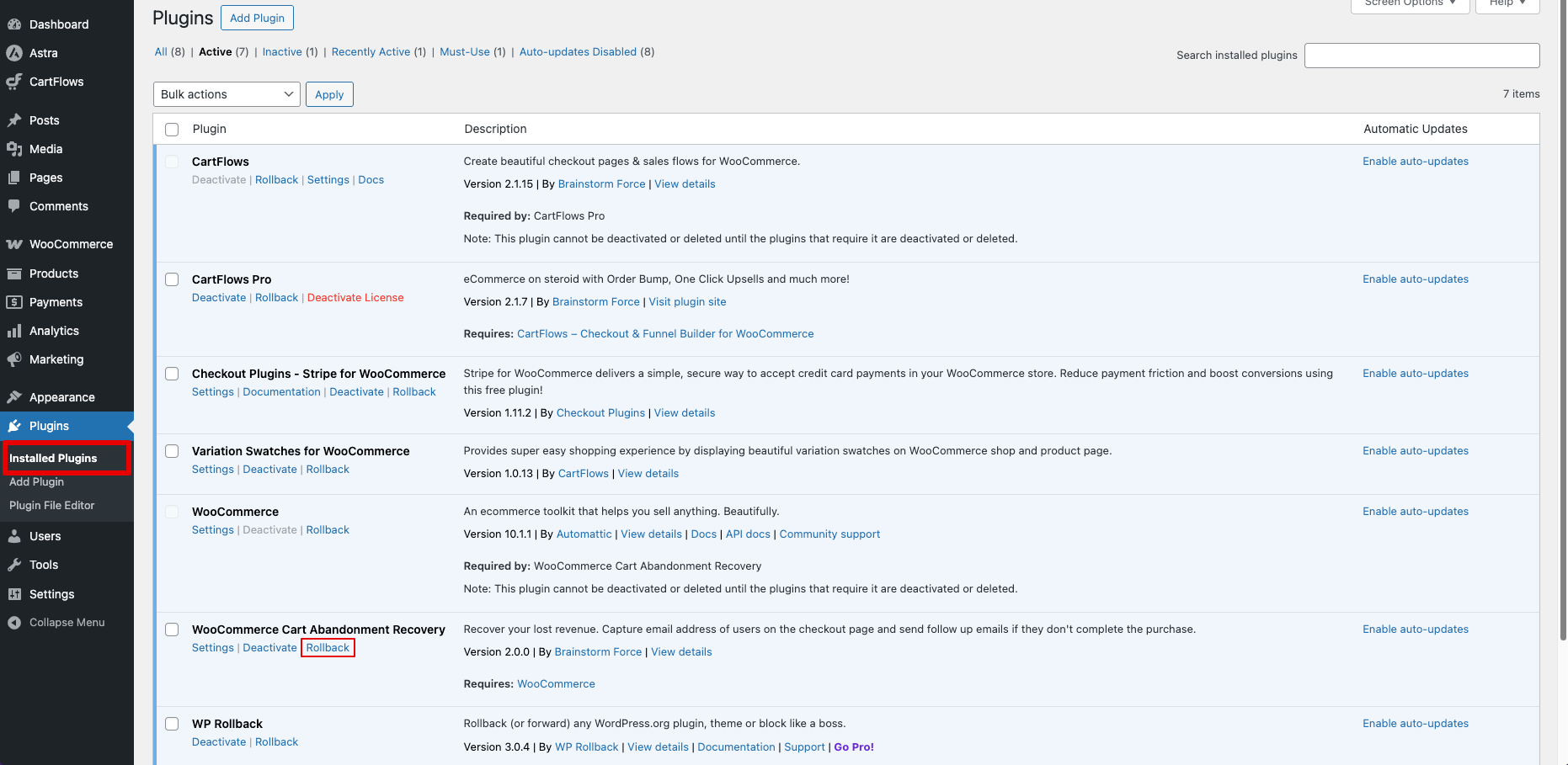
Task: Click Deactivate License for CartFlows Pro
Action: (355, 298)
